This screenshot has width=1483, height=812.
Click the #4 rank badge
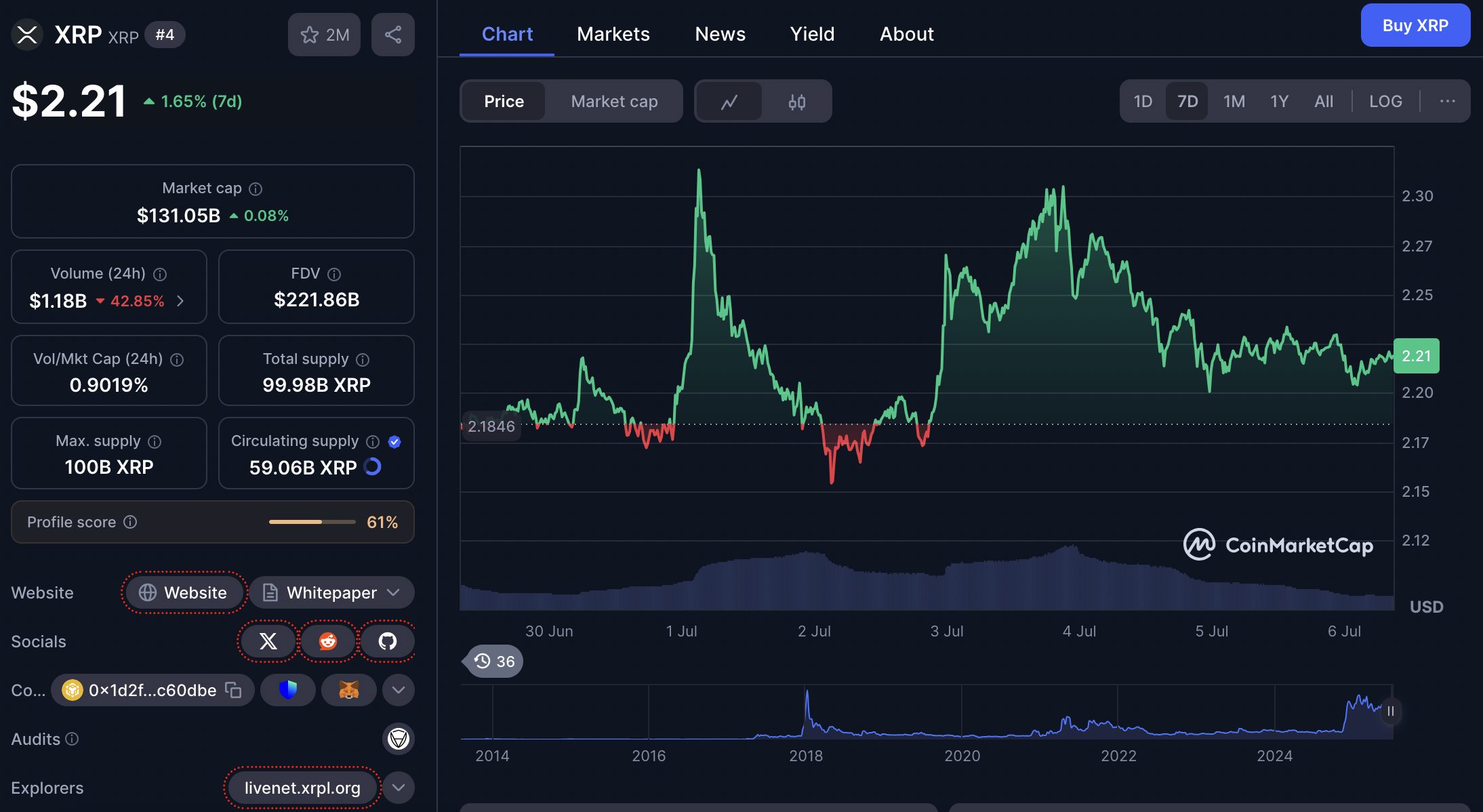[165, 35]
